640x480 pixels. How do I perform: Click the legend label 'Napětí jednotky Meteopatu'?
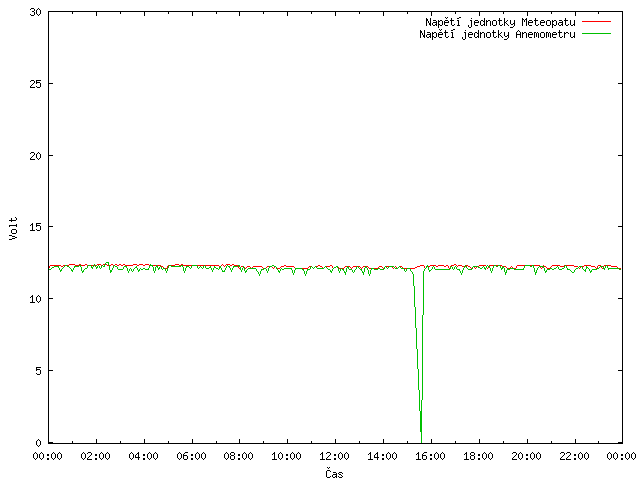pyautogui.click(x=500, y=22)
